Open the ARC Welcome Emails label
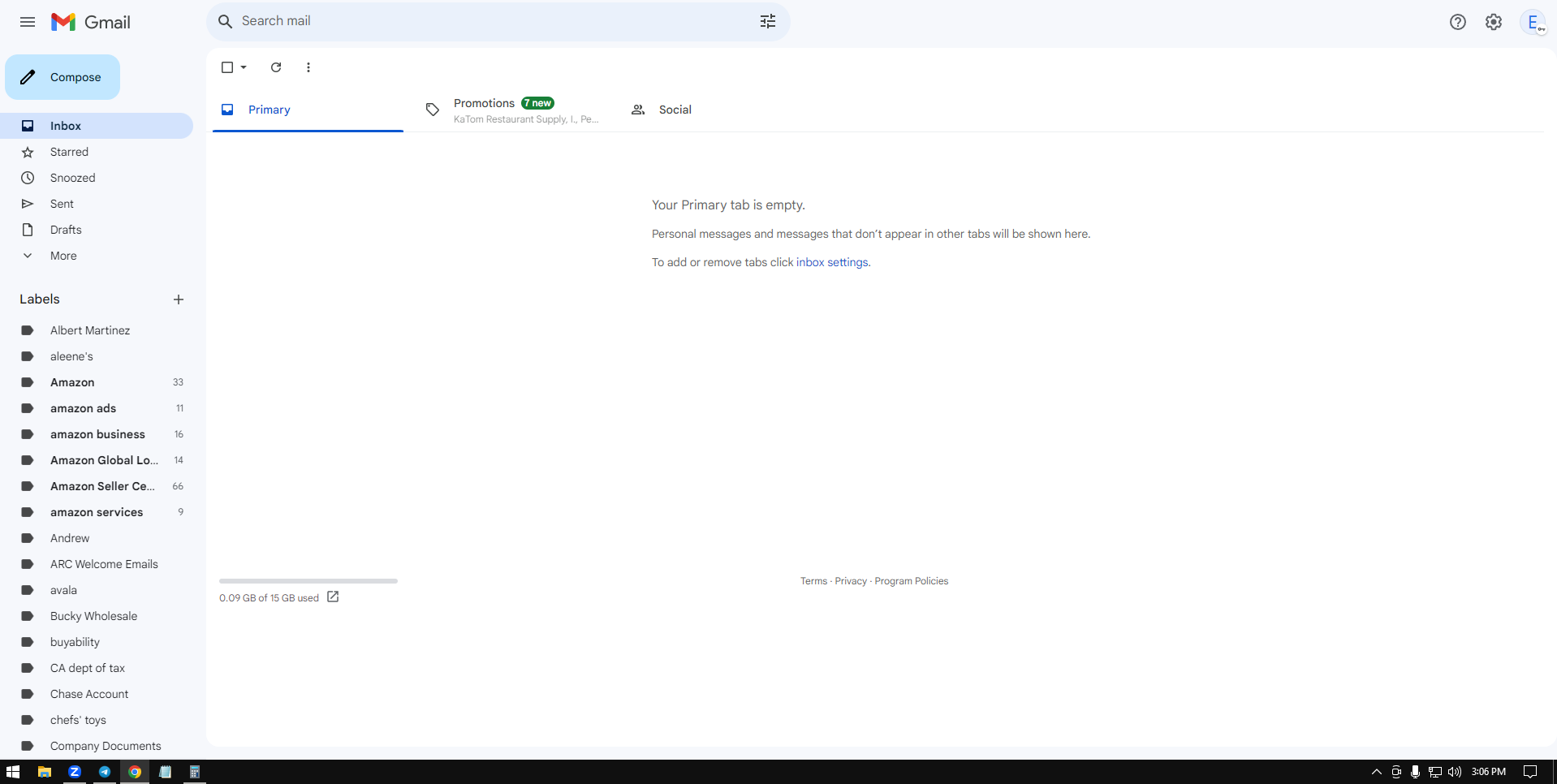Image resolution: width=1557 pixels, height=784 pixels. pos(97,564)
